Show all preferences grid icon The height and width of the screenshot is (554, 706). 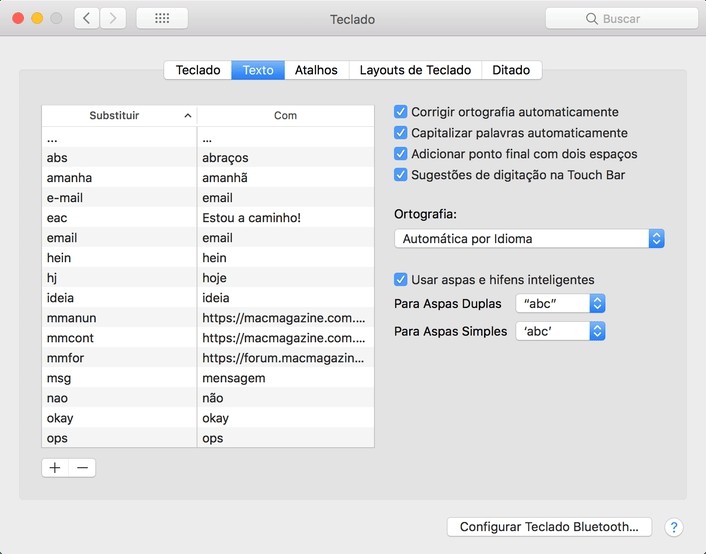161,18
